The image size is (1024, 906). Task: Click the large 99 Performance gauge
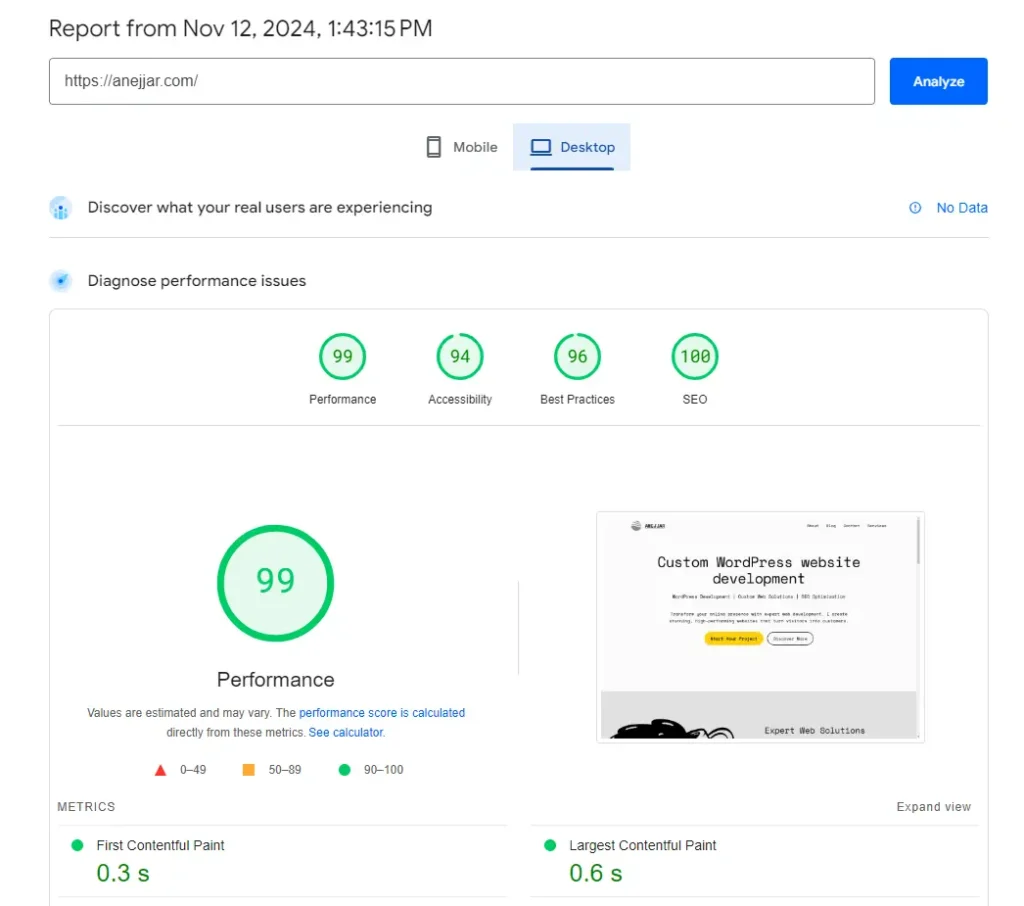tap(276, 583)
